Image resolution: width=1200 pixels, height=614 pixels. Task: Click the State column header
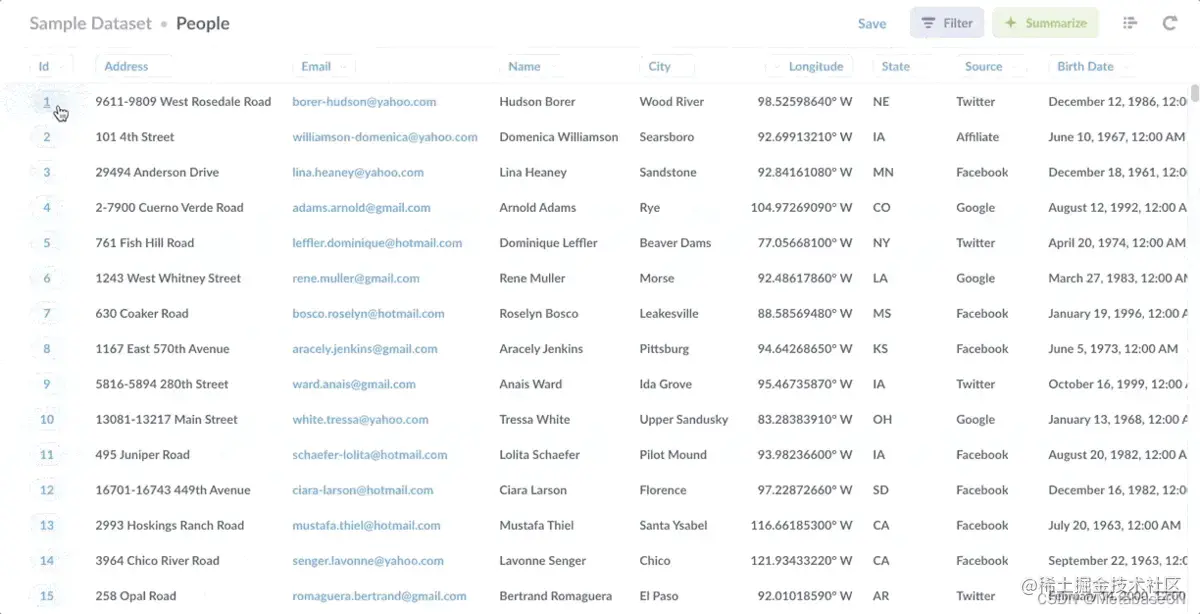895,66
